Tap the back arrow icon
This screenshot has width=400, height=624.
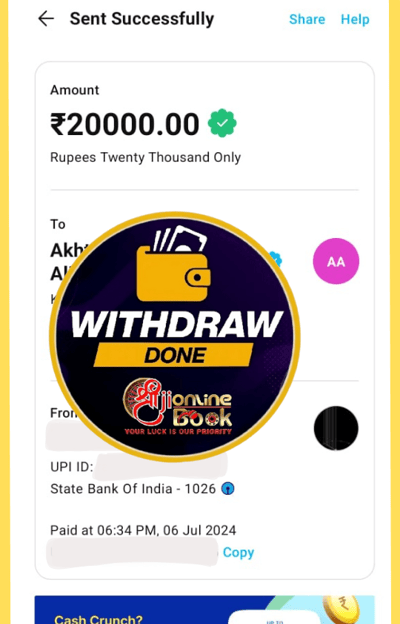pyautogui.click(x=46, y=19)
